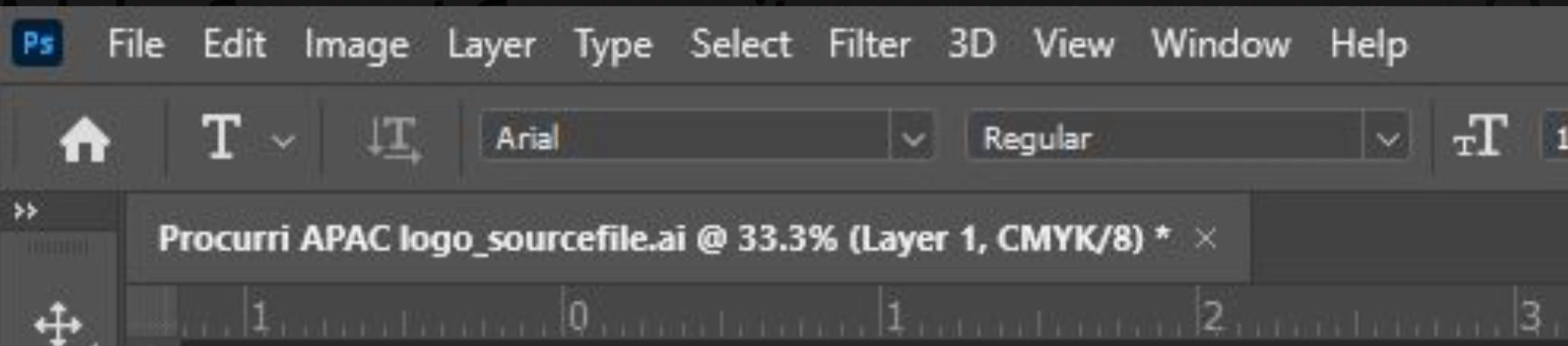Open the File menu
The image size is (1568, 346).
click(x=135, y=44)
